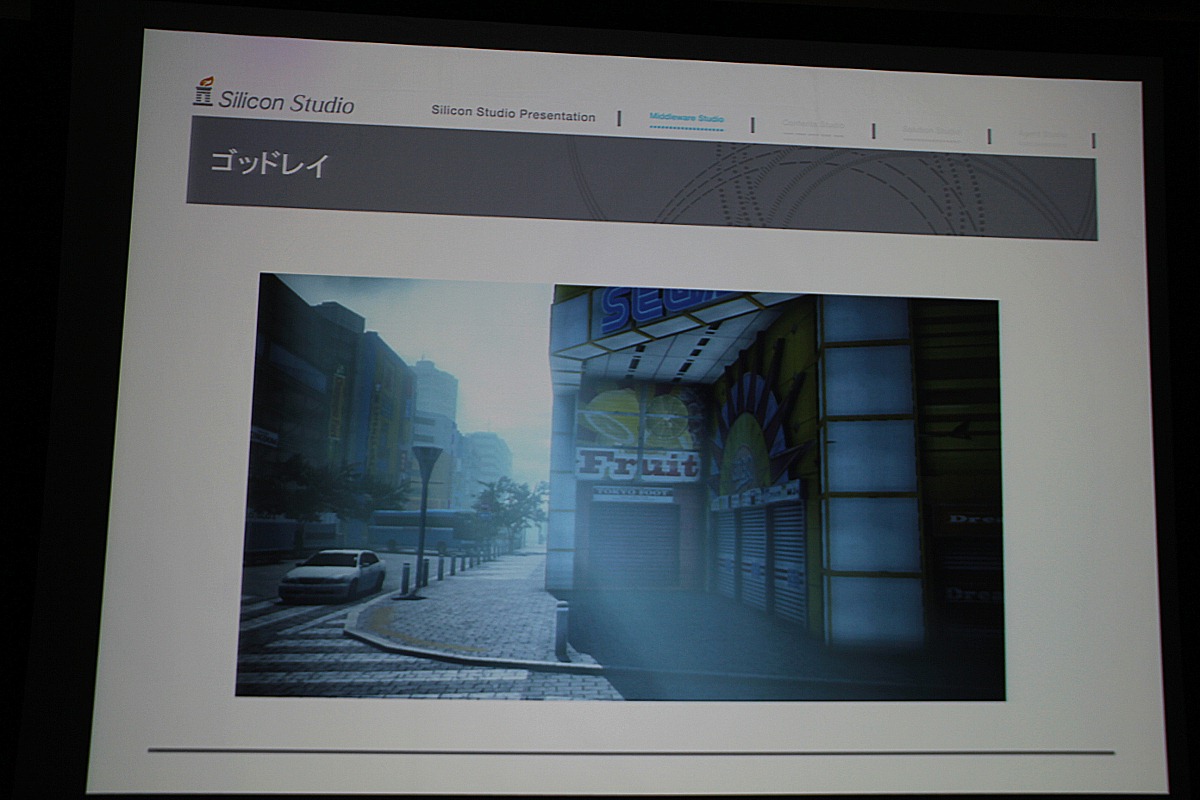Click the Silicon Studio torch logo icon
This screenshot has height=800, width=1200.
(203, 92)
